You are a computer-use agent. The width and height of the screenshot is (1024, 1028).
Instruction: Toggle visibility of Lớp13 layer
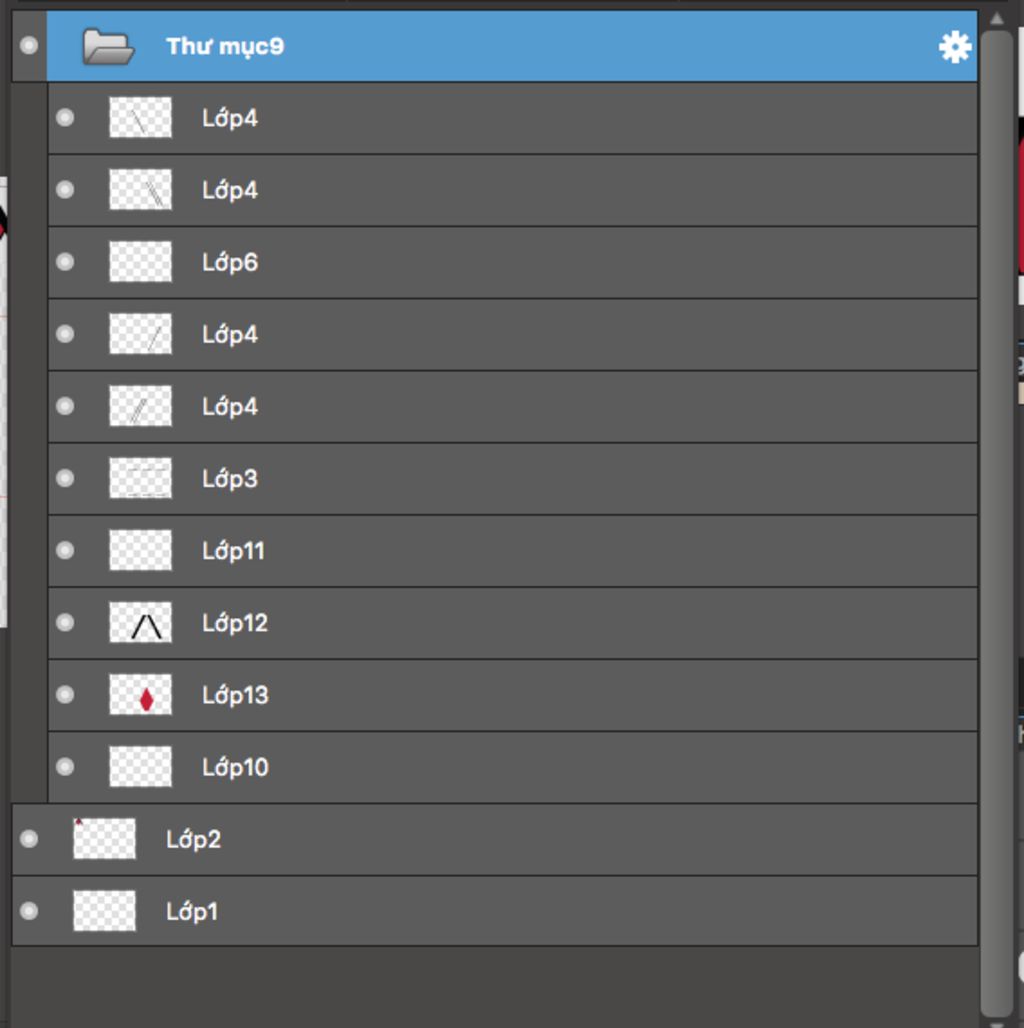click(x=65, y=695)
